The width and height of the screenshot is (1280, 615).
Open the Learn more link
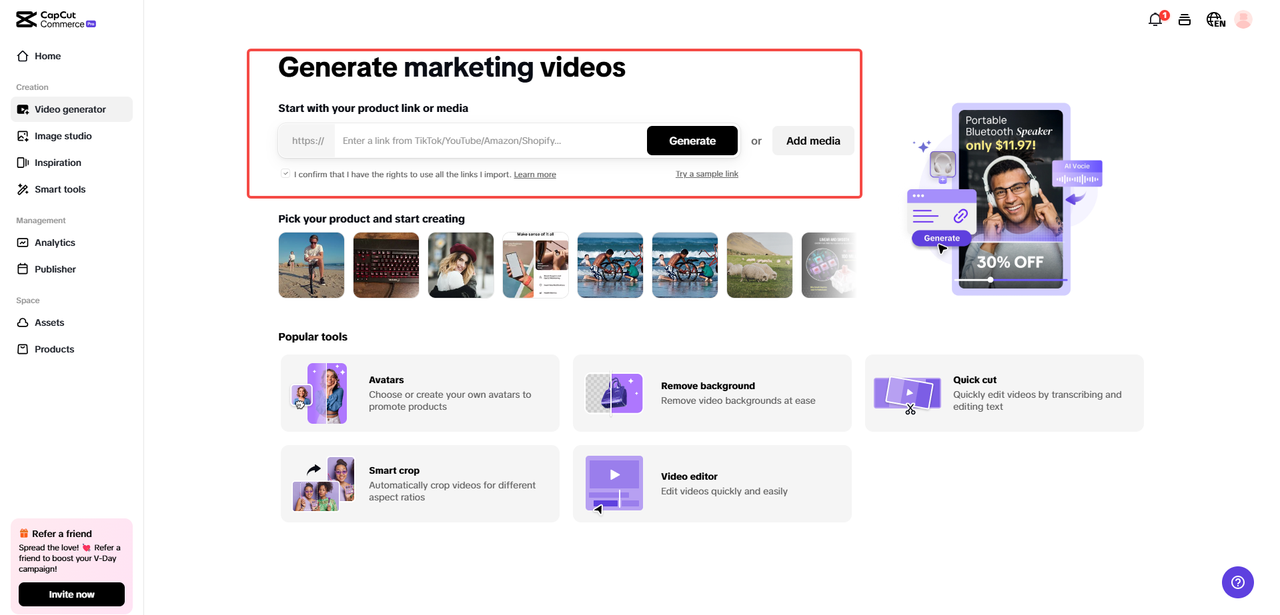tap(535, 174)
